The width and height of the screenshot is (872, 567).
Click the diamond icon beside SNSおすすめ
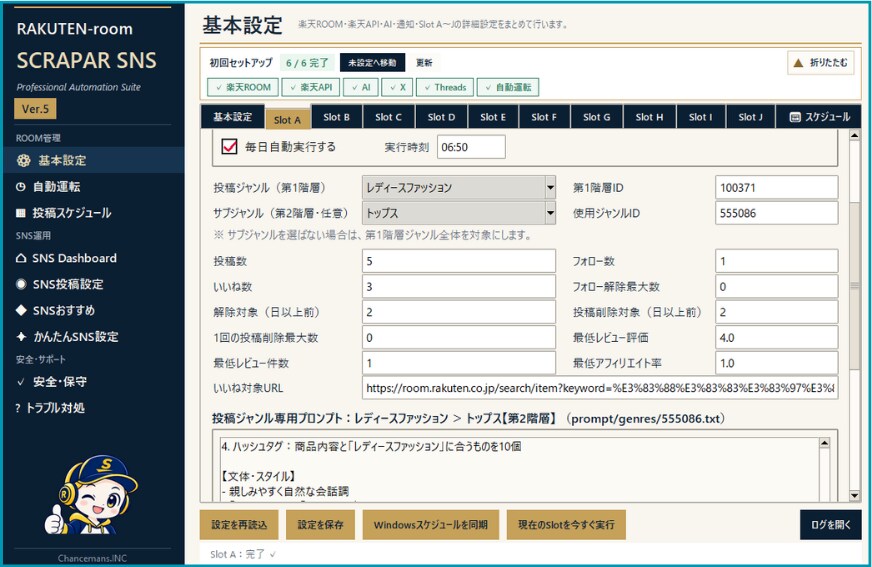coord(21,310)
